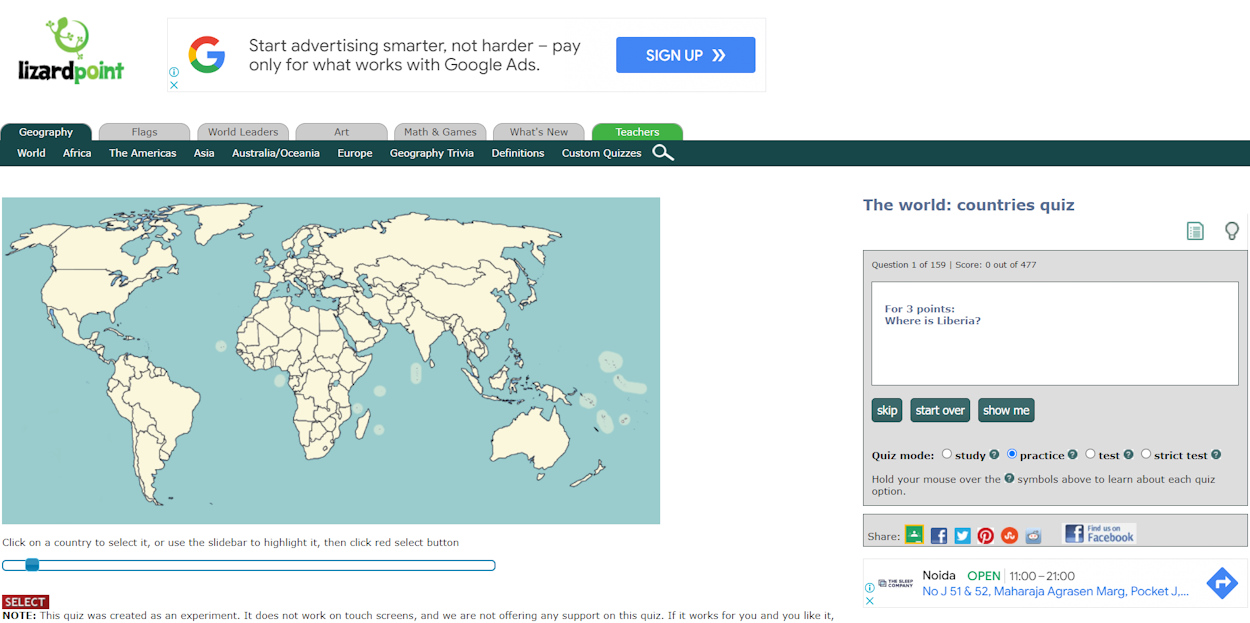Click the Facebook share icon

[938, 535]
